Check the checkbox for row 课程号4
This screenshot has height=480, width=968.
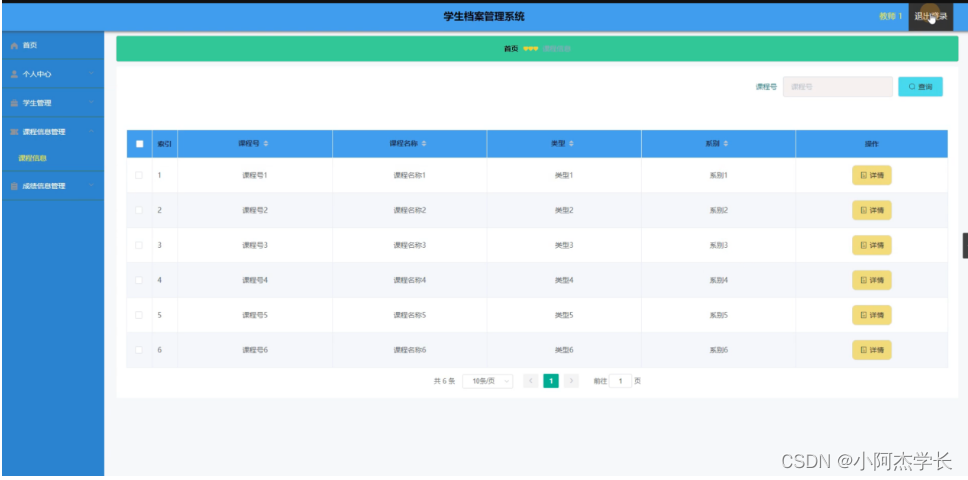139,280
